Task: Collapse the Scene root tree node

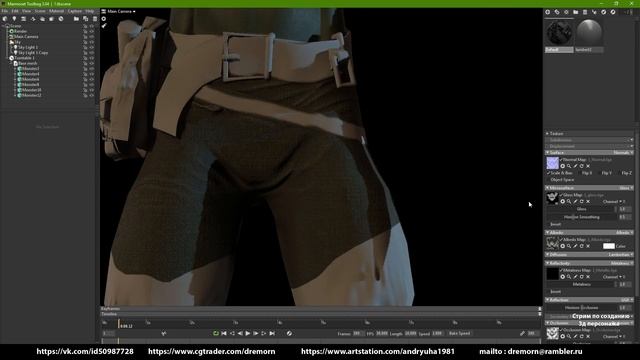Action: (3, 26)
